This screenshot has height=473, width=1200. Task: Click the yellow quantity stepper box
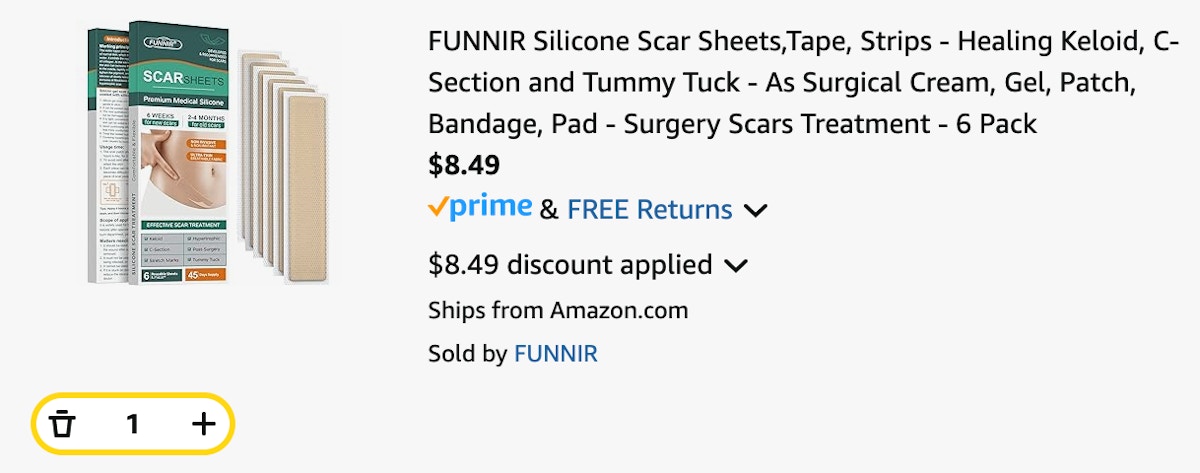133,424
